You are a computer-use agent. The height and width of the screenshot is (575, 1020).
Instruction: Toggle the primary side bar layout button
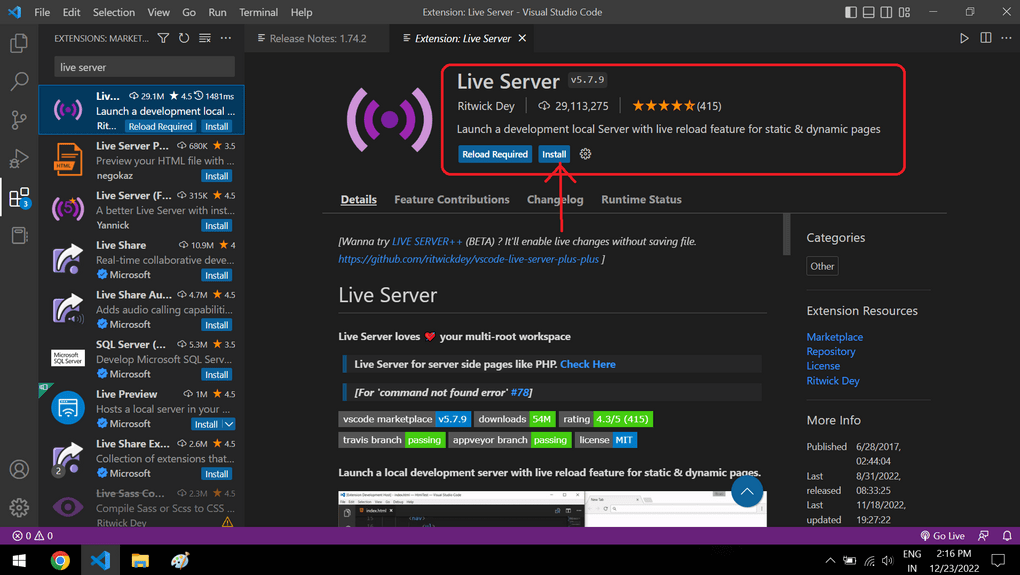tap(851, 12)
